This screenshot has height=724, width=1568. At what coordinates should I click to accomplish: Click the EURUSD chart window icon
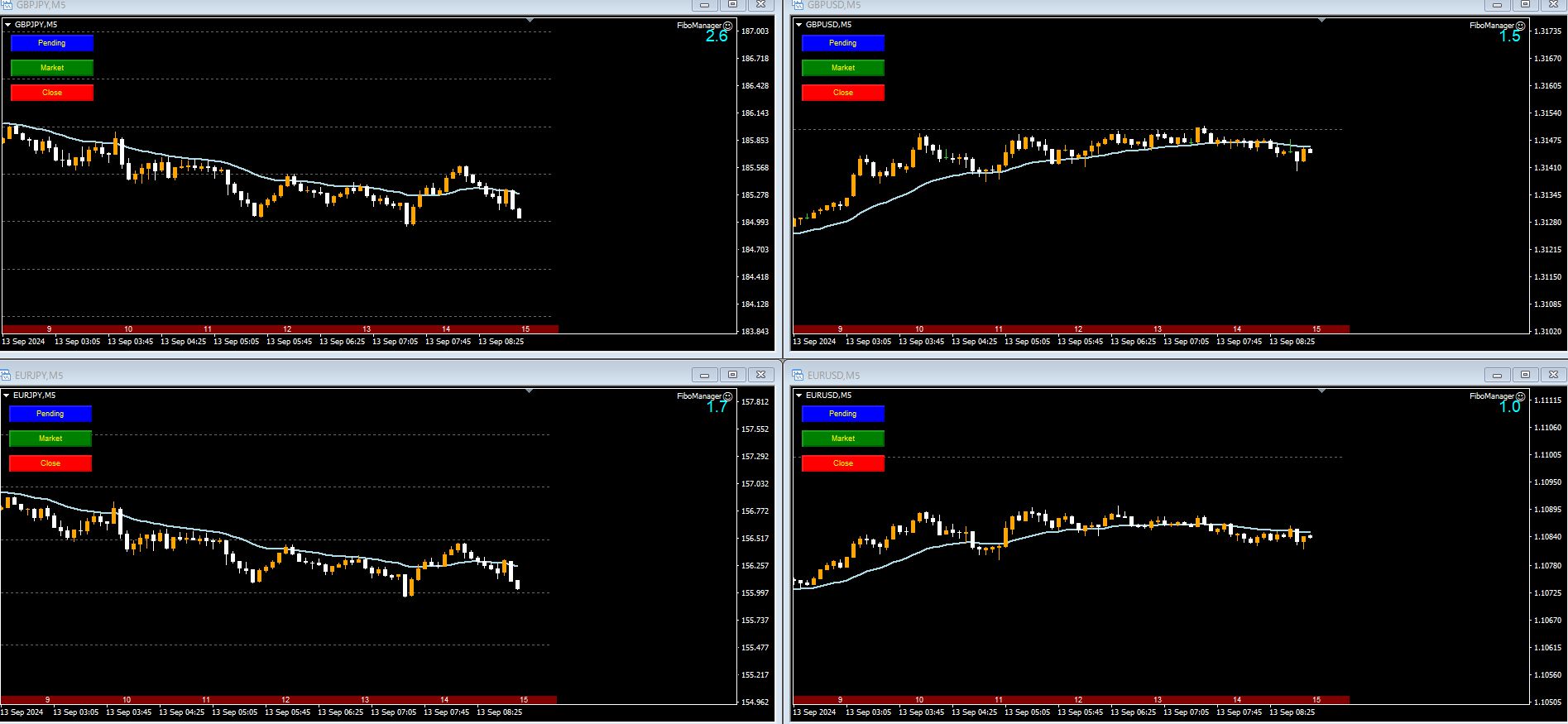798,376
